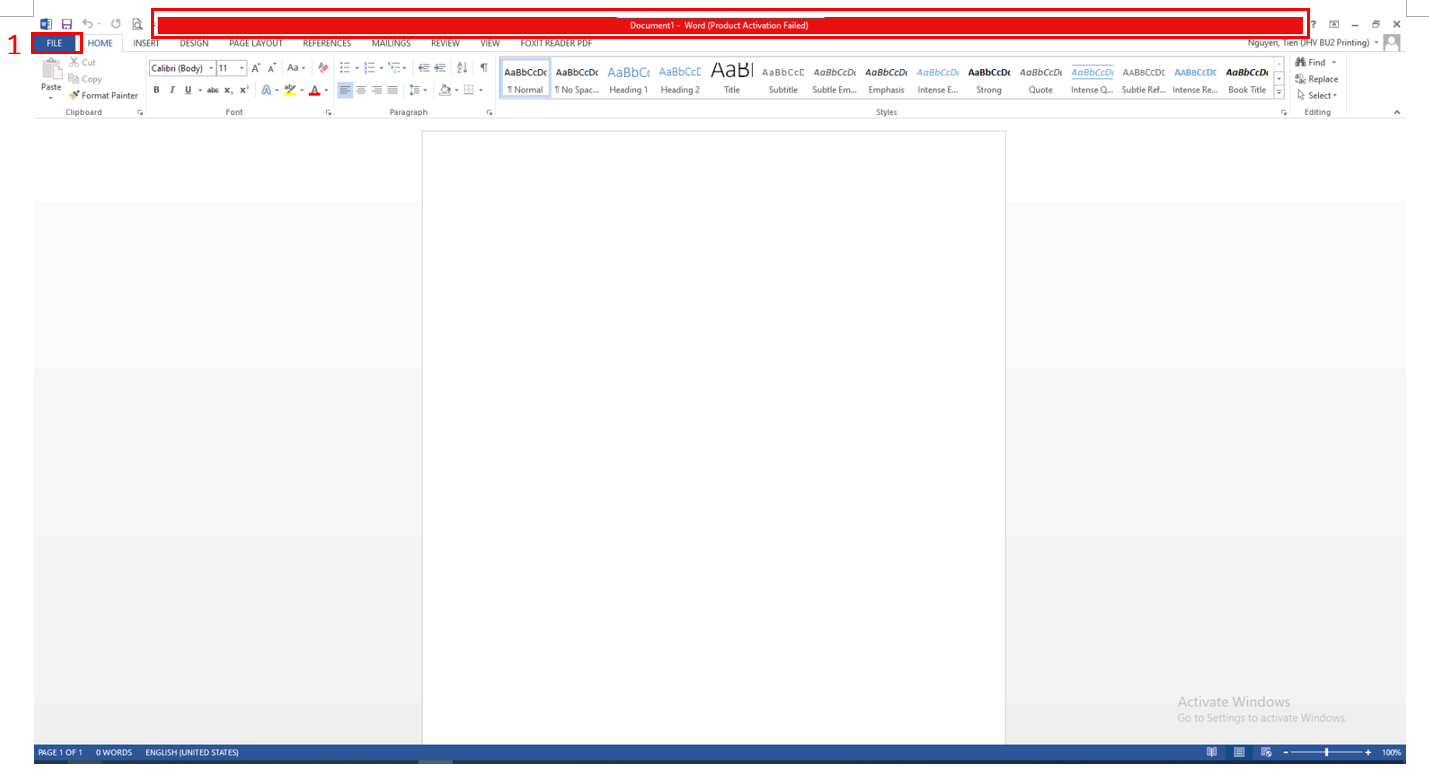Image resolution: width=1429 pixels, height=776 pixels.
Task: Open the FILE tab
Action: [54, 43]
